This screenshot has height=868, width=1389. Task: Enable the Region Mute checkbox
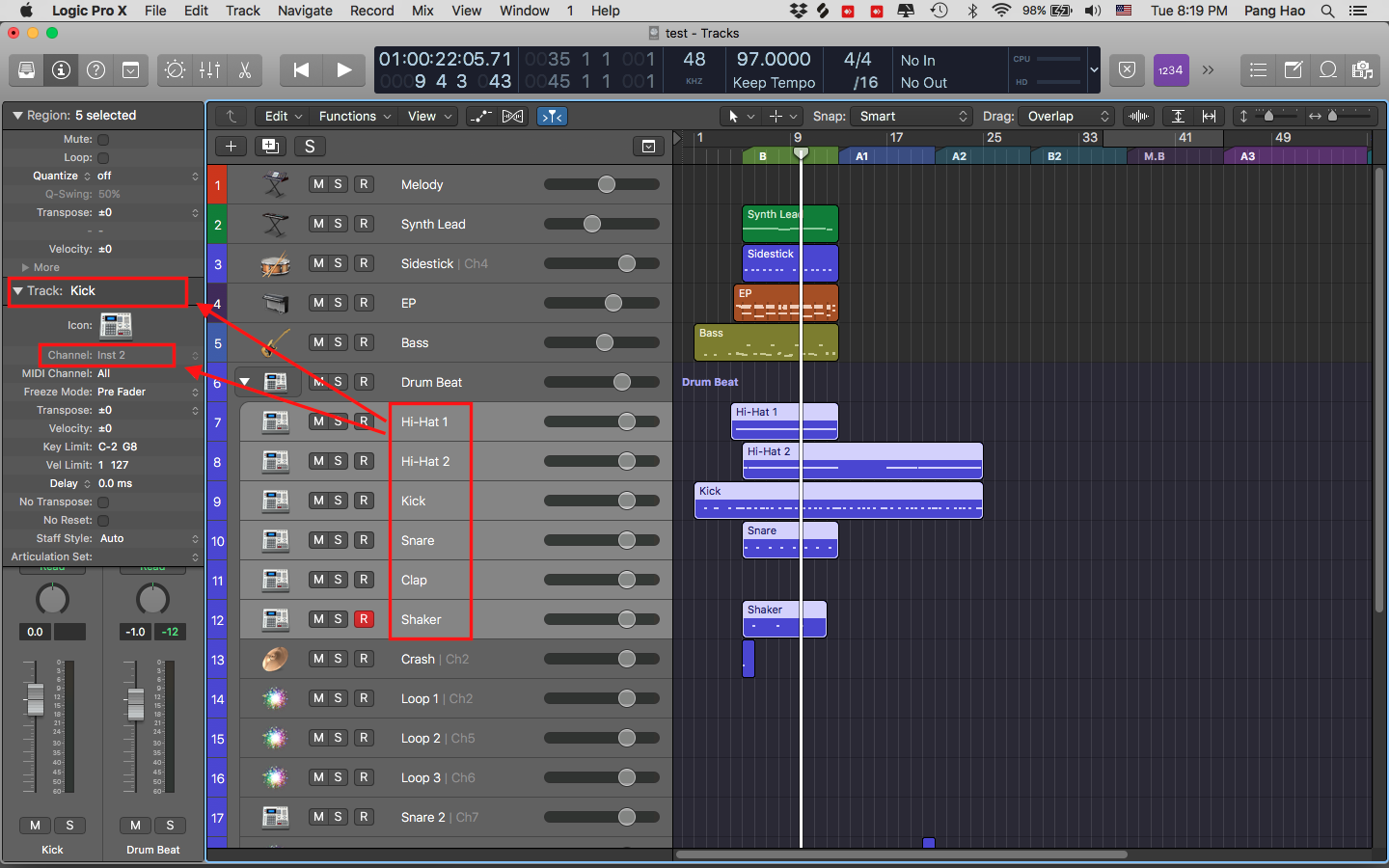coord(103,139)
